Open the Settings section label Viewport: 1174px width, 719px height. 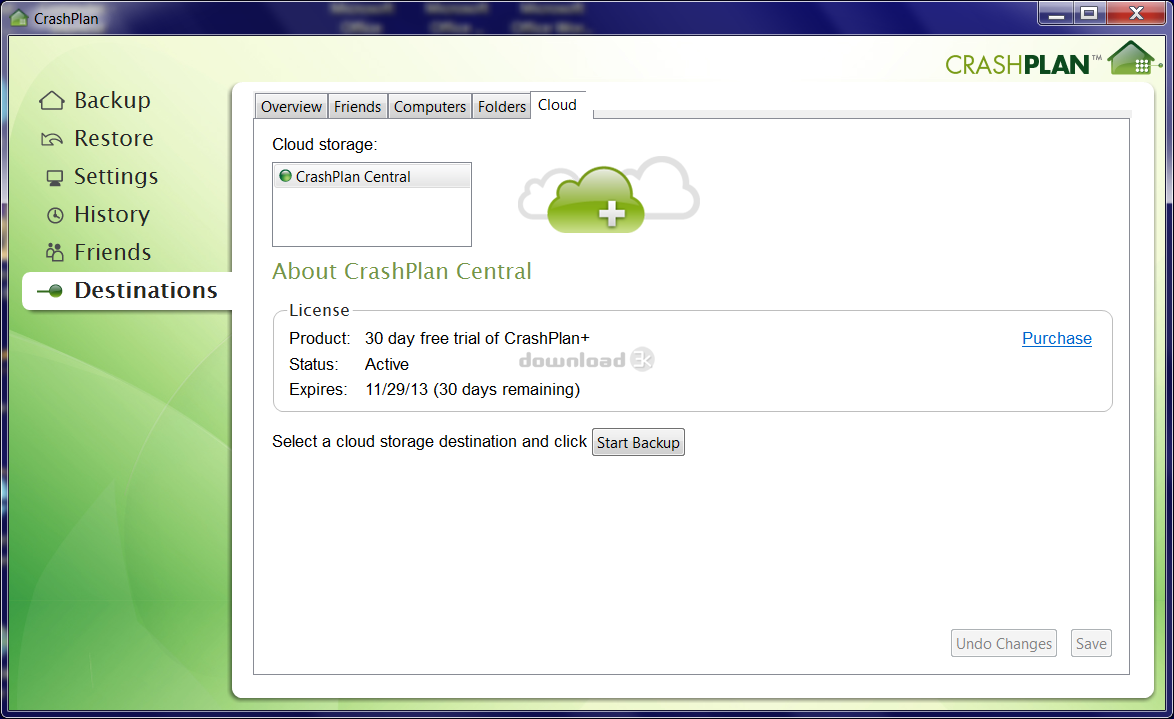tap(116, 177)
